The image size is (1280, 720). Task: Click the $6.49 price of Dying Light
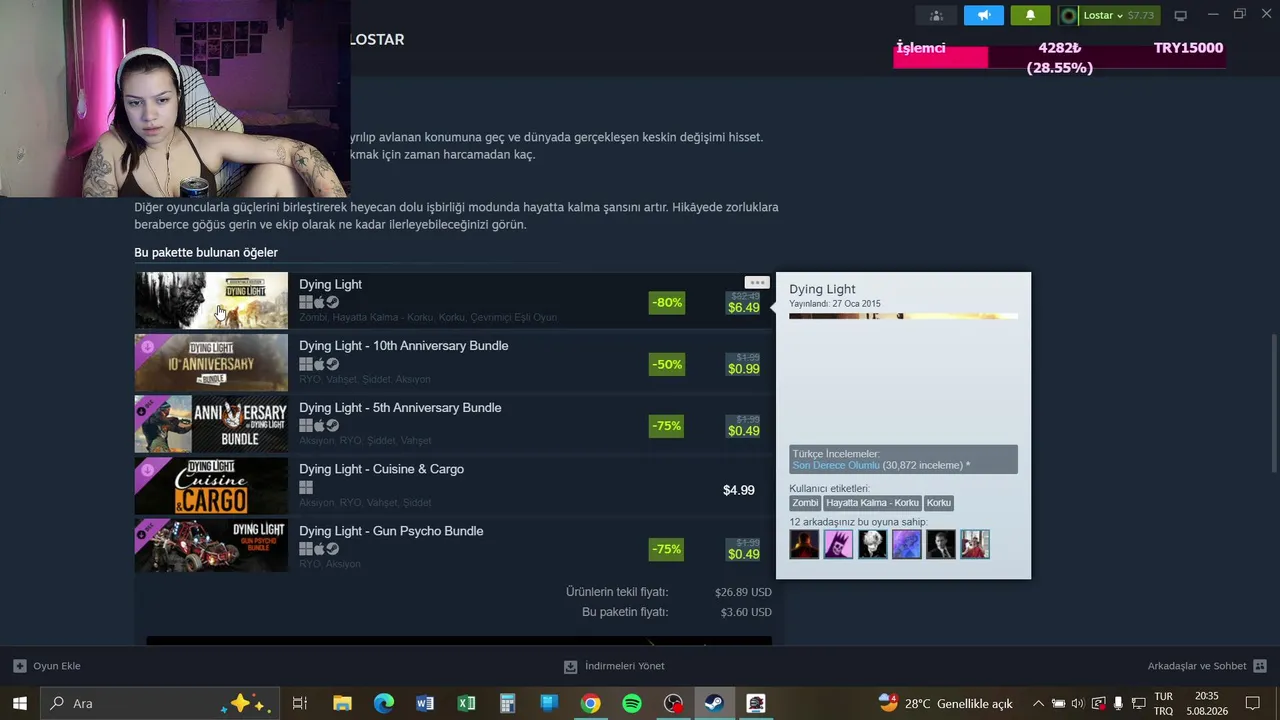[x=743, y=308]
